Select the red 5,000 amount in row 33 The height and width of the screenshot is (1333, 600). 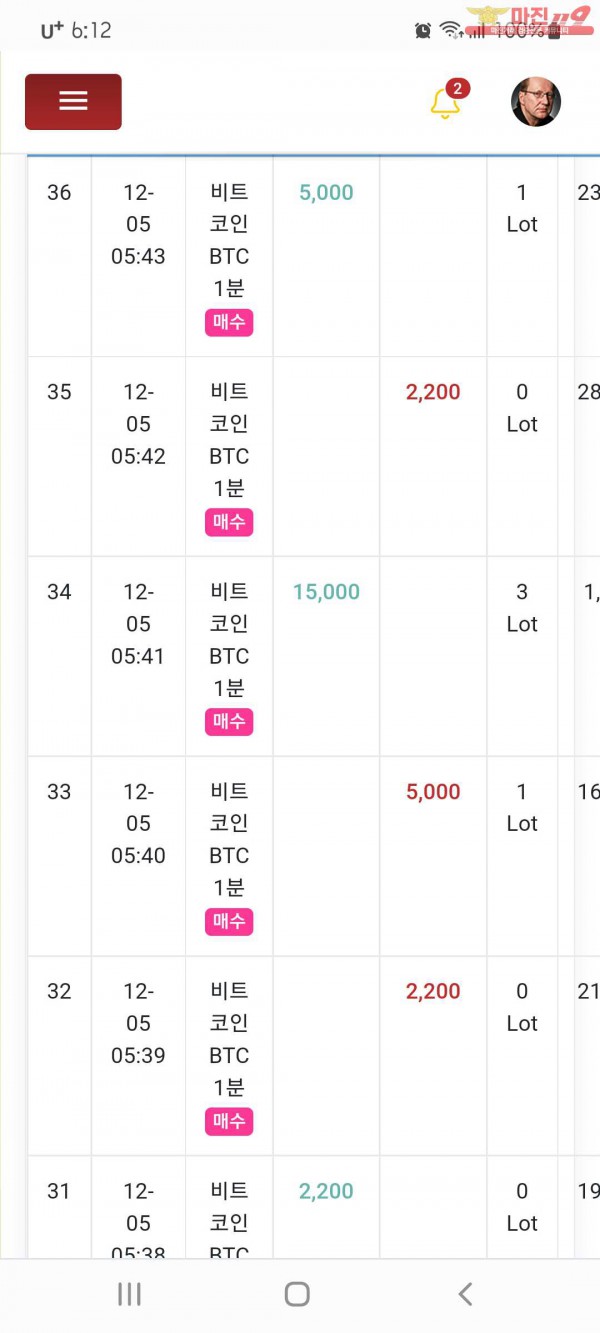coord(433,792)
